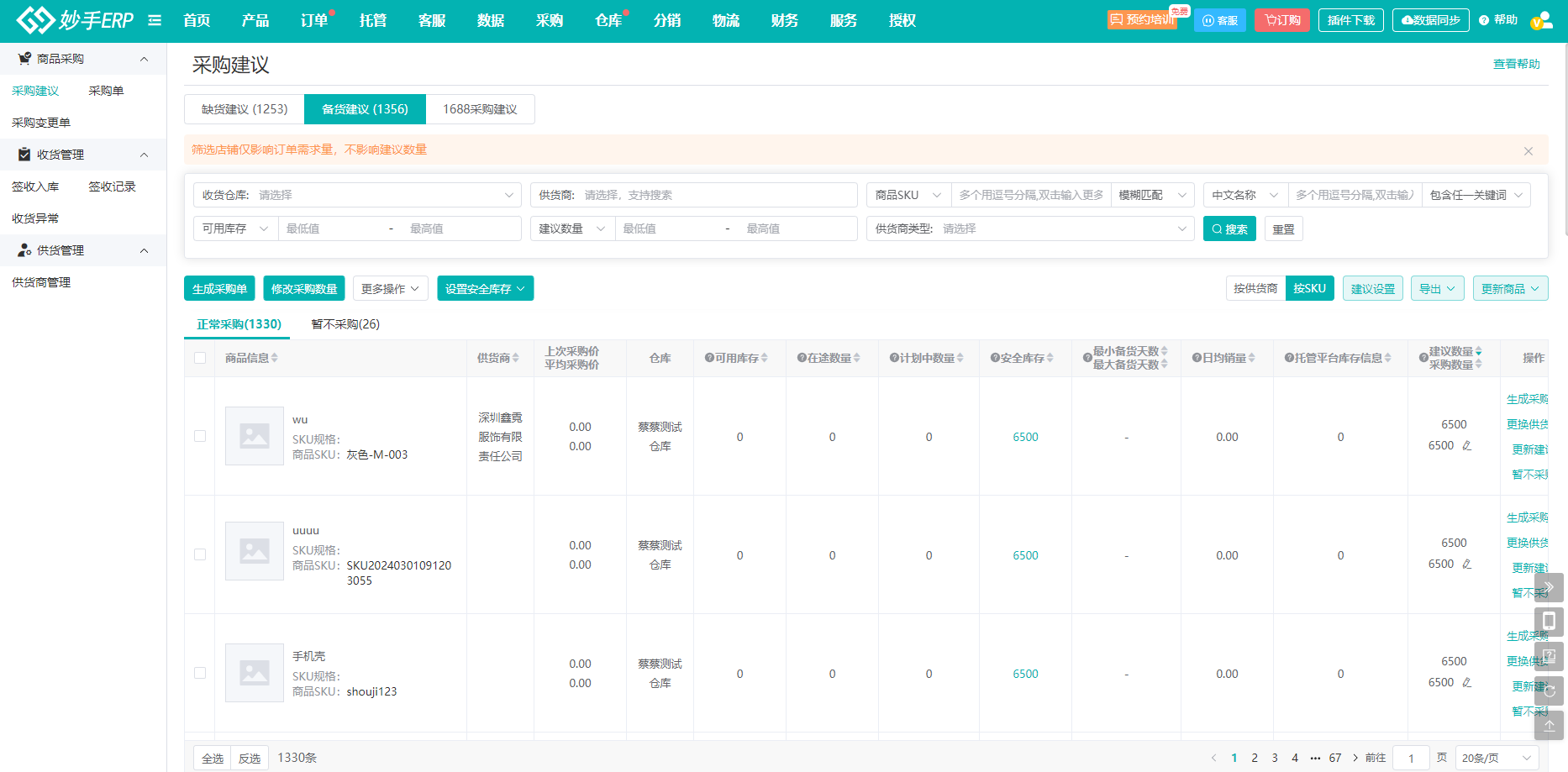Screen dimensions: 1568x772
Task: Open 采购 top menu
Action: coord(550,20)
